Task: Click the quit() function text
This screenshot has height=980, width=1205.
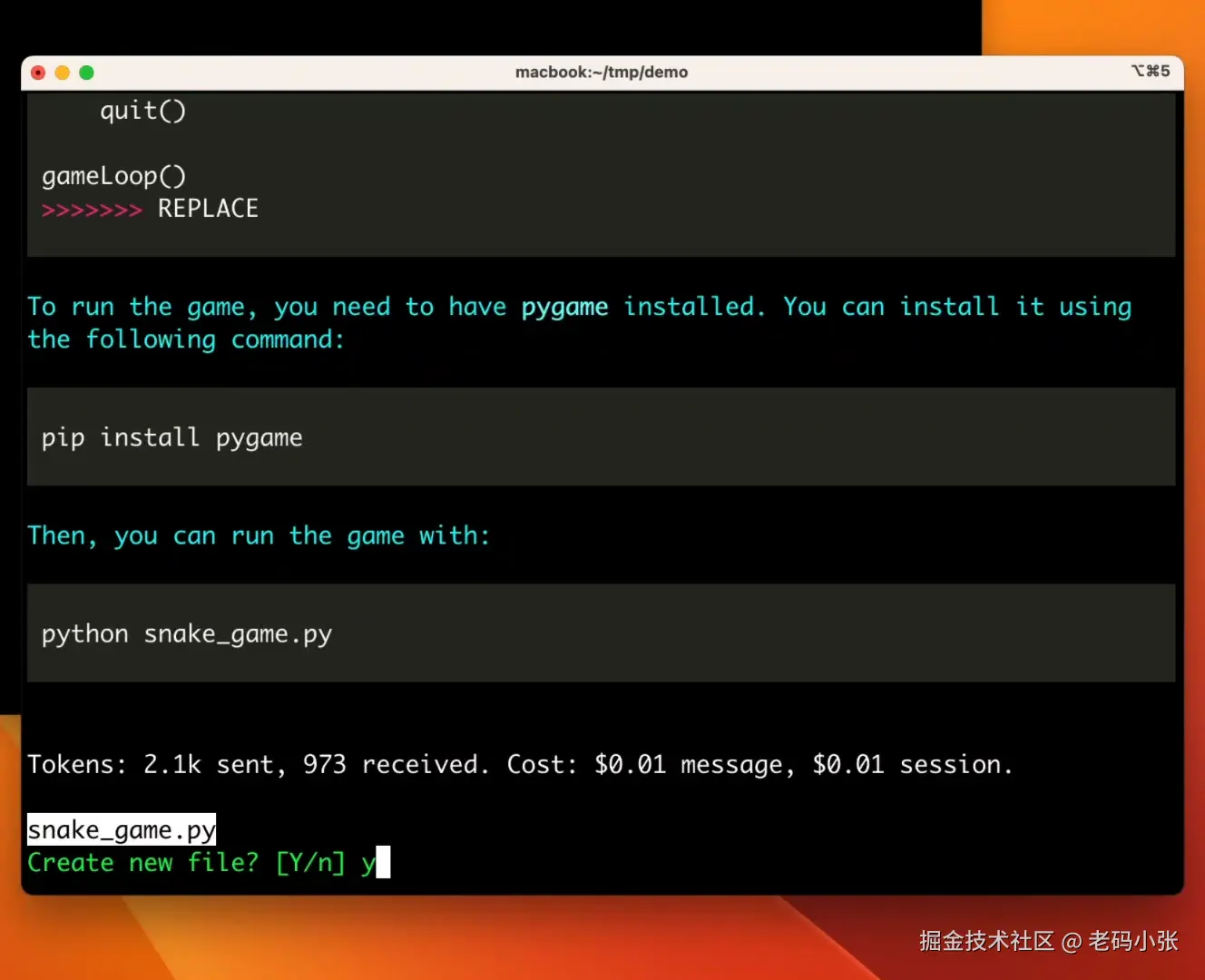Action: tap(142, 111)
